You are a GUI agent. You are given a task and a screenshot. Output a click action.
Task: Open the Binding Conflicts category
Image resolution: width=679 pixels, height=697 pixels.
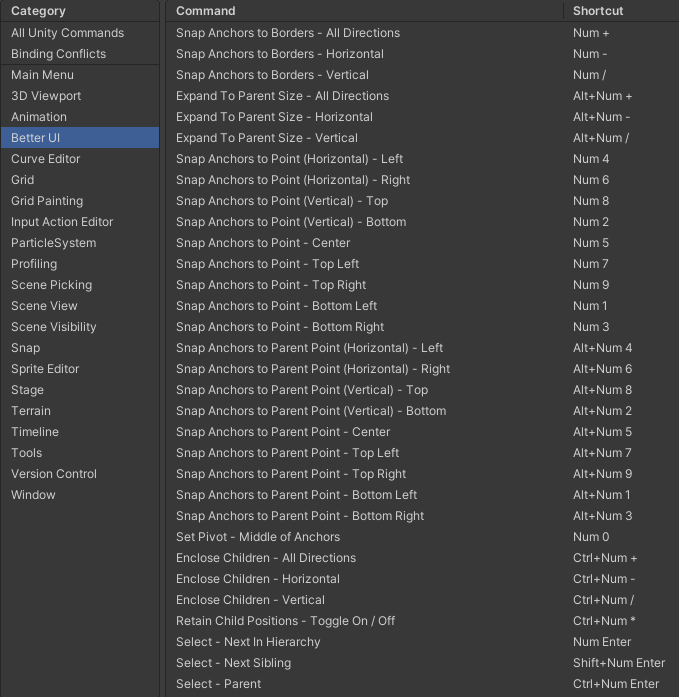coord(58,54)
